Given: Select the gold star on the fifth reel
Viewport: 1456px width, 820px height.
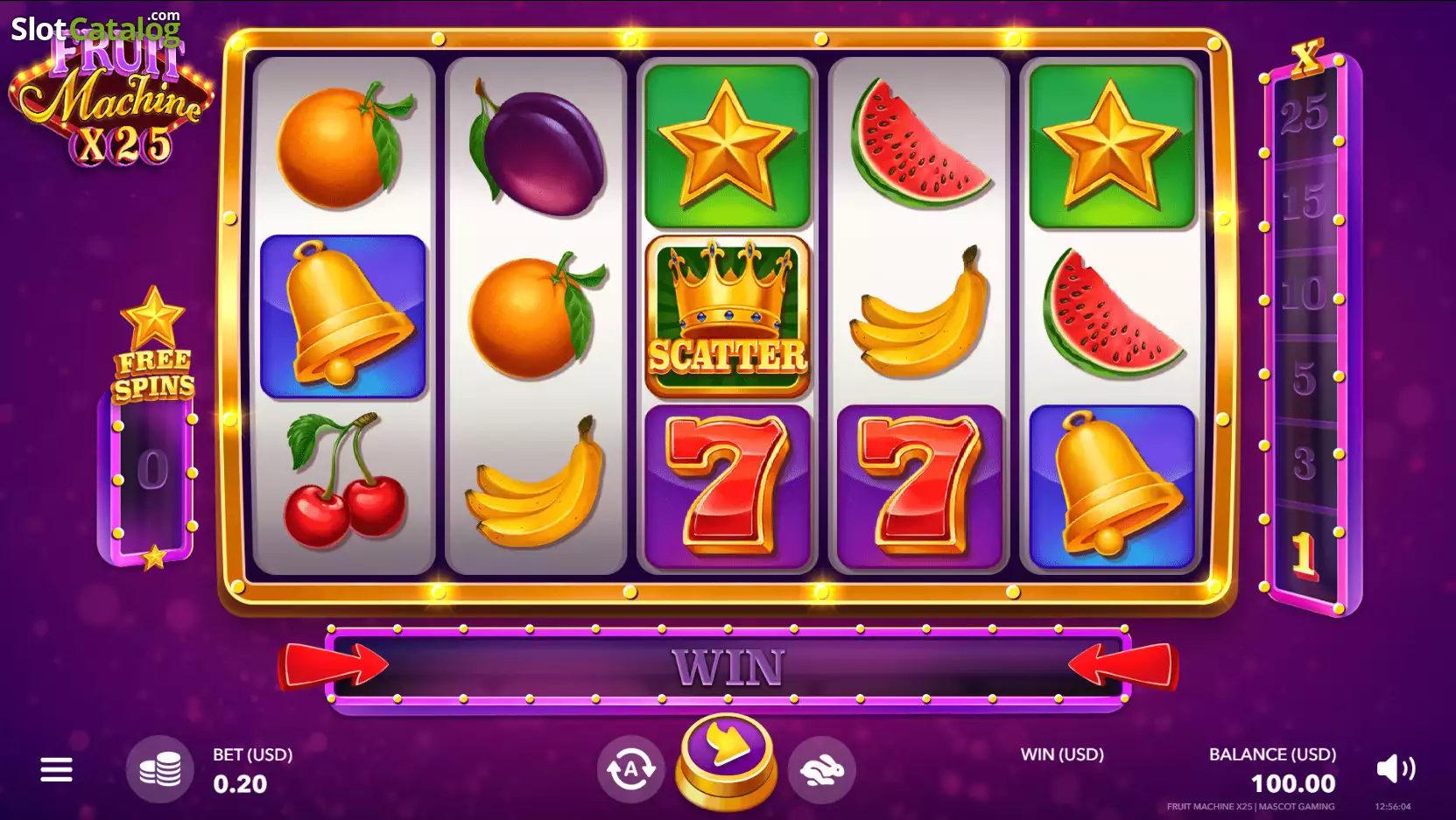Looking at the screenshot, I should (1112, 146).
